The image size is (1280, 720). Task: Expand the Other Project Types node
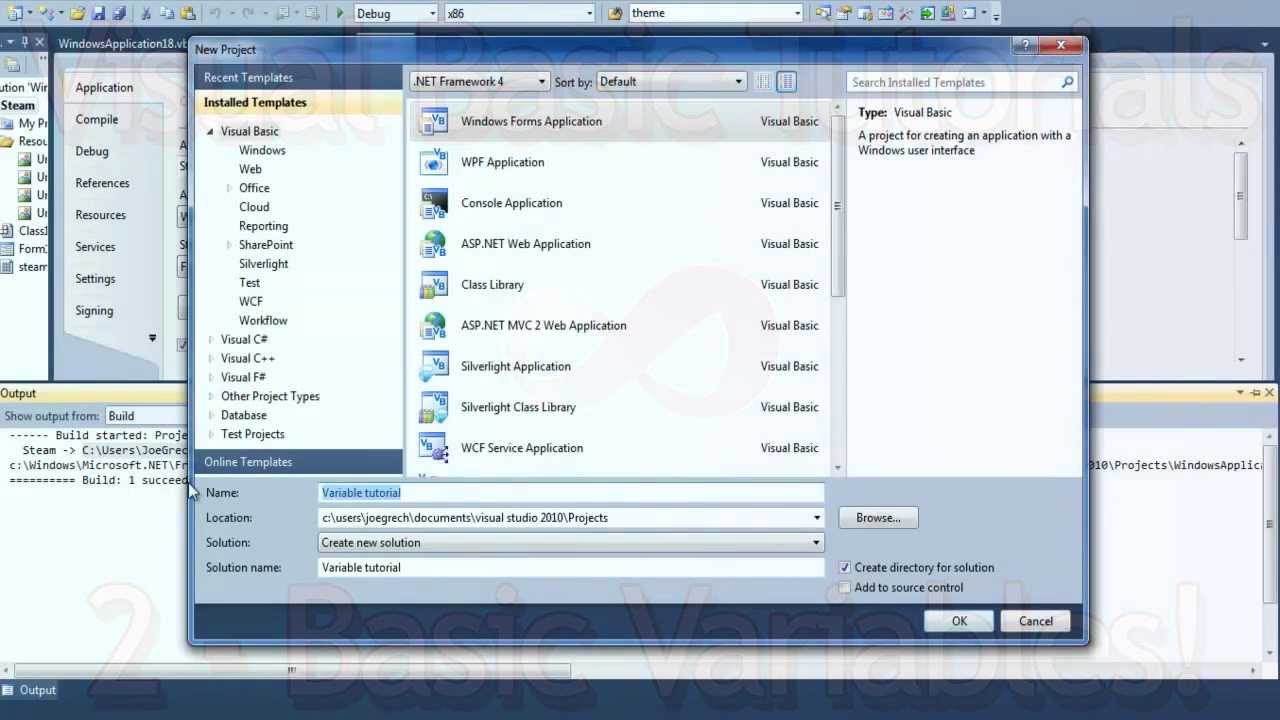click(x=210, y=396)
